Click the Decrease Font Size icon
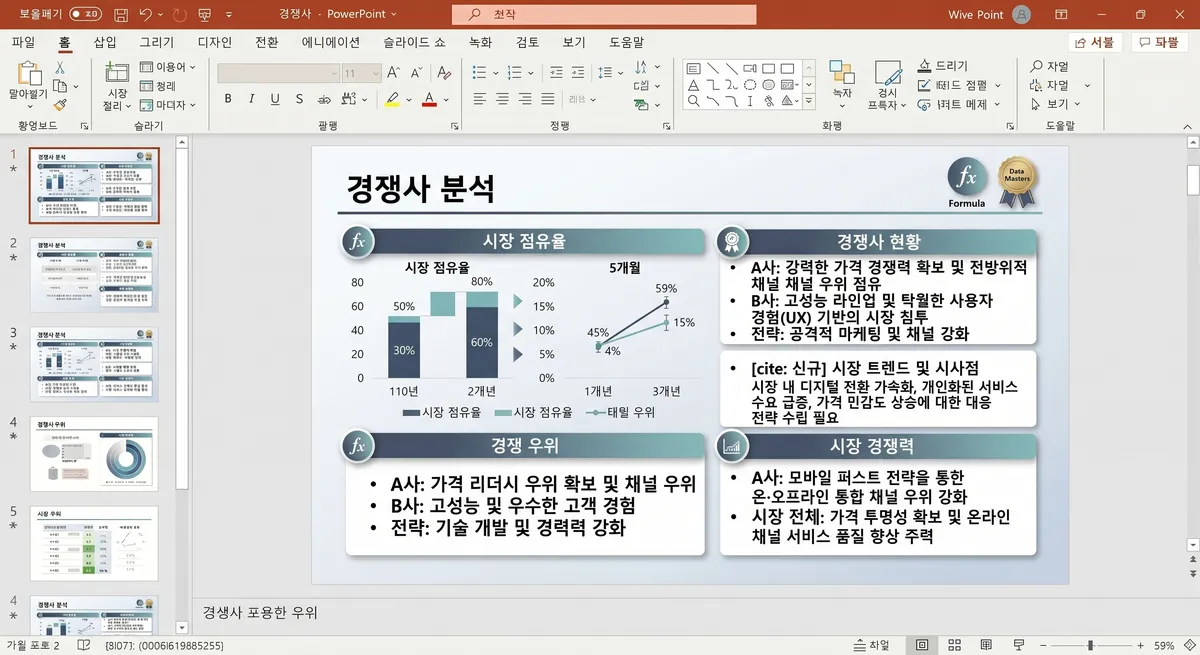This screenshot has width=1200, height=655. pos(416,73)
